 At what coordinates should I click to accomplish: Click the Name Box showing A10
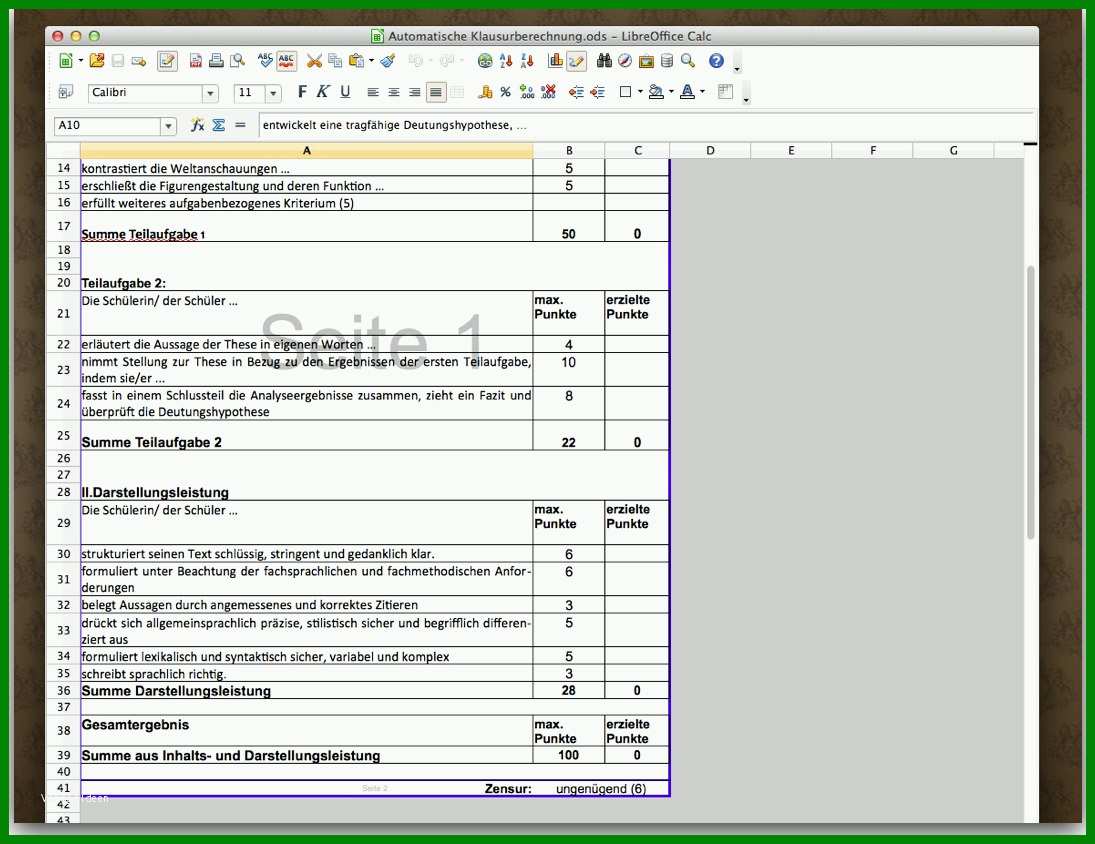pyautogui.click(x=108, y=126)
